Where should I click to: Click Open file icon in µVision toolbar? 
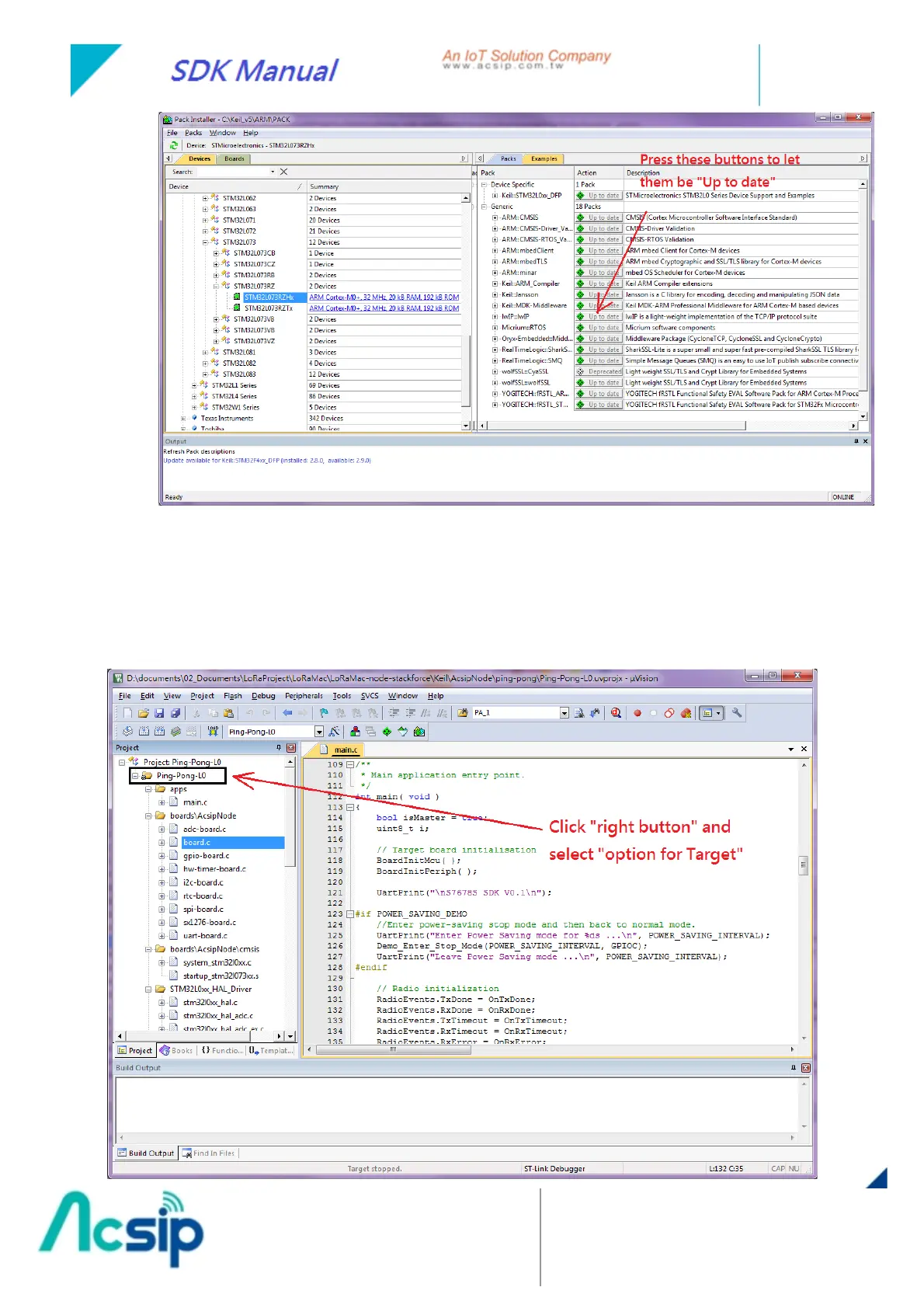click(x=144, y=712)
